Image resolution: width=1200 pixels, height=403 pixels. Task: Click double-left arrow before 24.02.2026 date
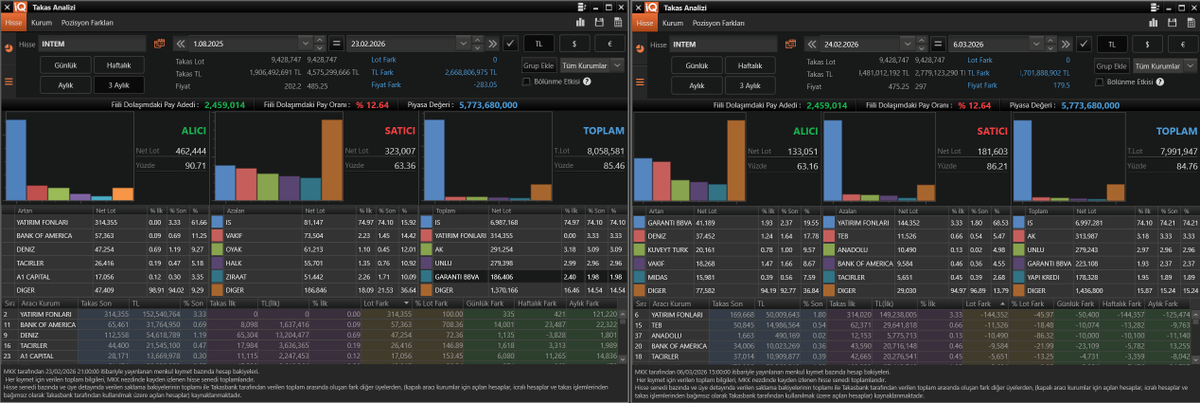click(x=812, y=44)
